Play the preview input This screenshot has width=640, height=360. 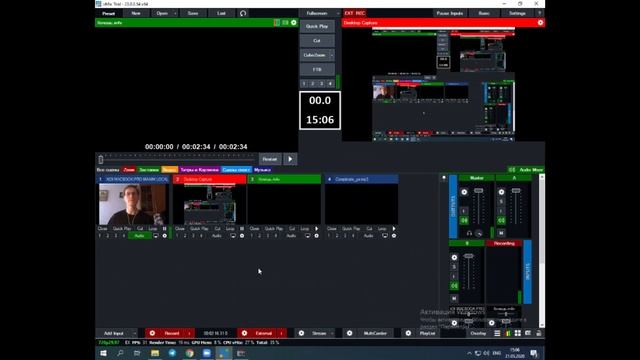[x=290, y=159]
